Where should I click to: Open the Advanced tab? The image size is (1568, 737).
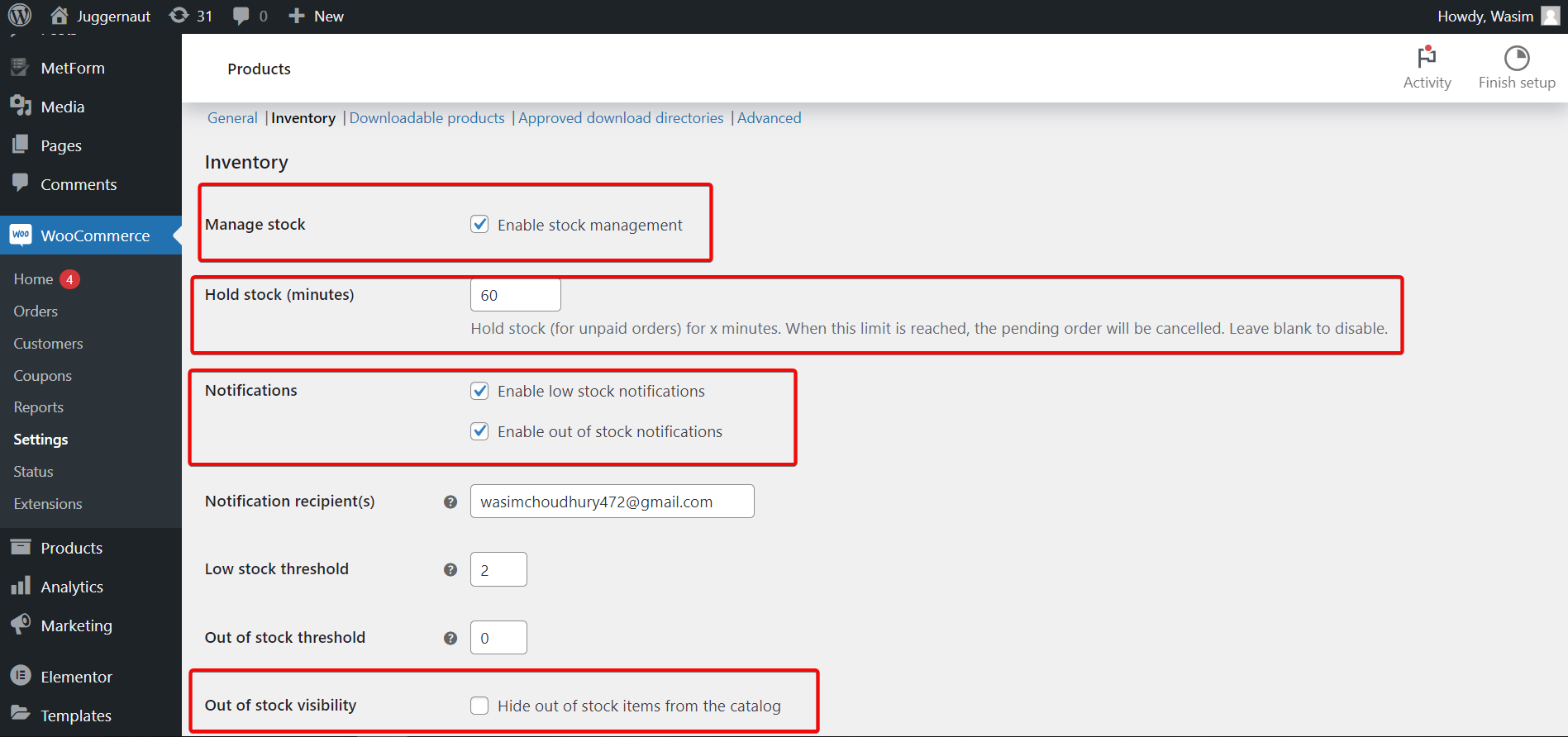(x=769, y=118)
